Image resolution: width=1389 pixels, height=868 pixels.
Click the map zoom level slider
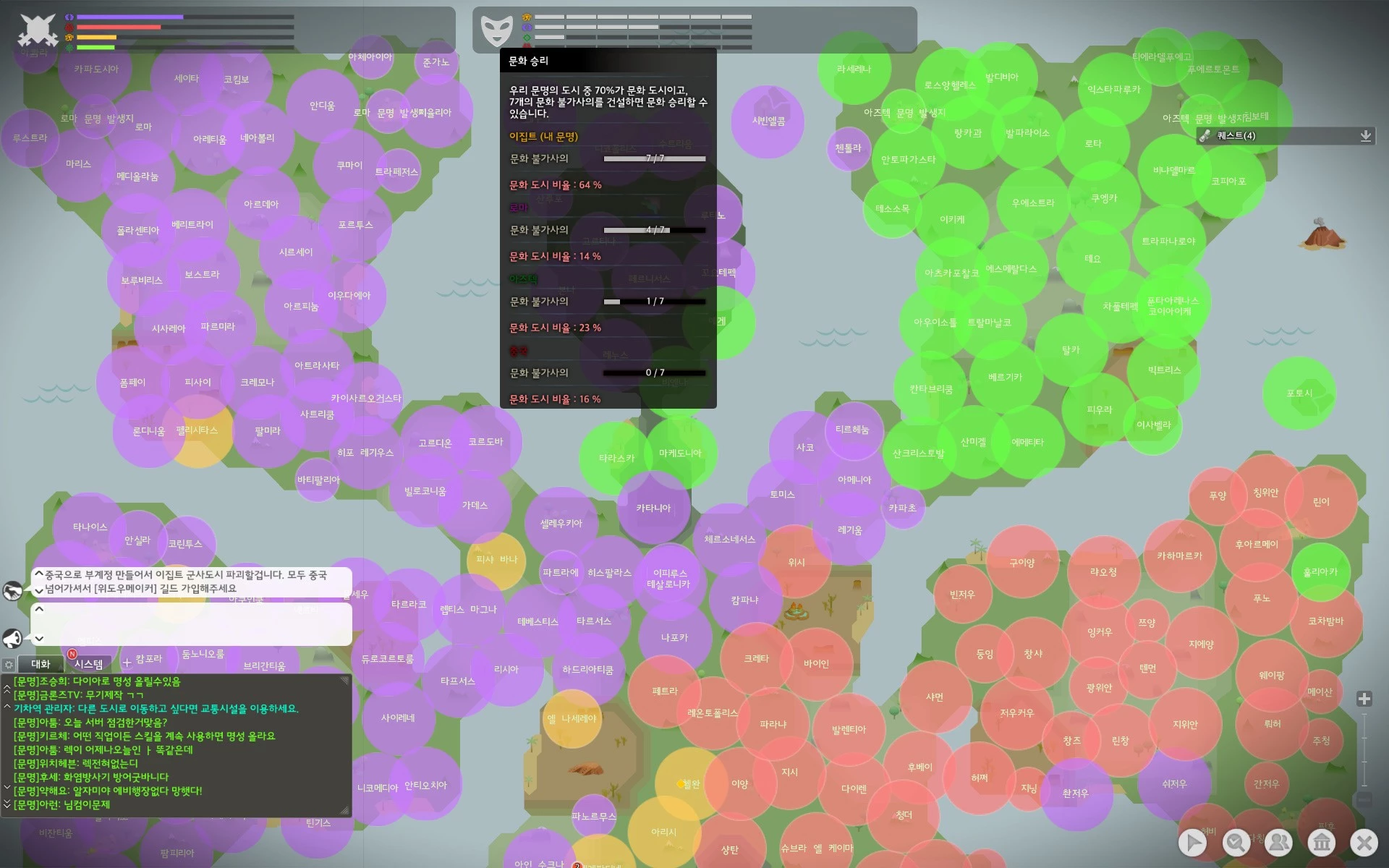click(1364, 749)
